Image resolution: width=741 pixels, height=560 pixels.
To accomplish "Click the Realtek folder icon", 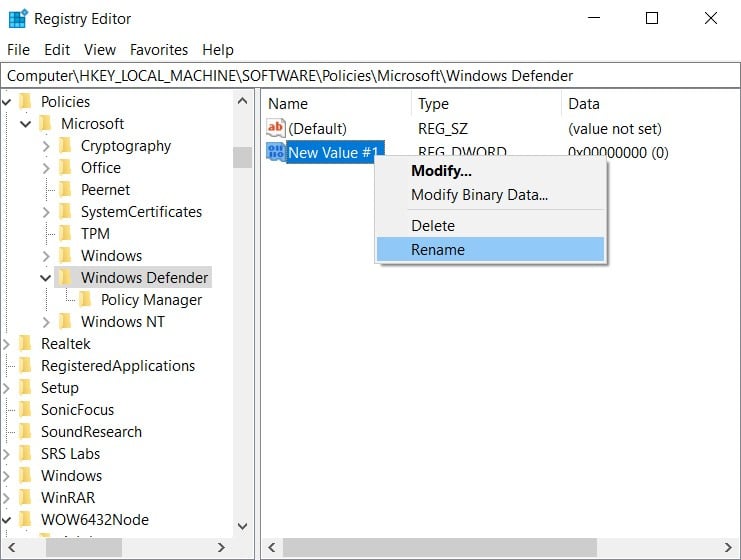I will click(26, 343).
